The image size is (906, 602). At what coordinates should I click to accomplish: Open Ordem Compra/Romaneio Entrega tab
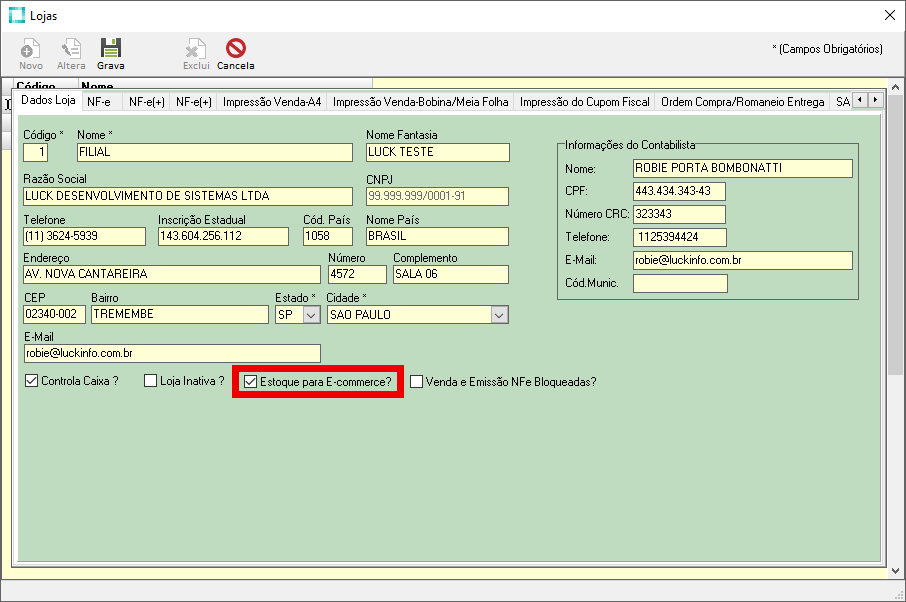point(743,102)
